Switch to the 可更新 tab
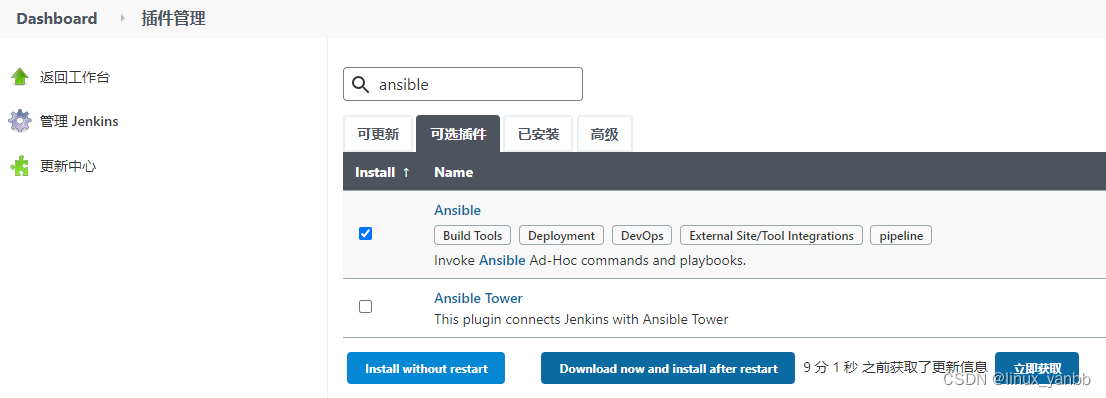1106x398 pixels. (x=378, y=134)
